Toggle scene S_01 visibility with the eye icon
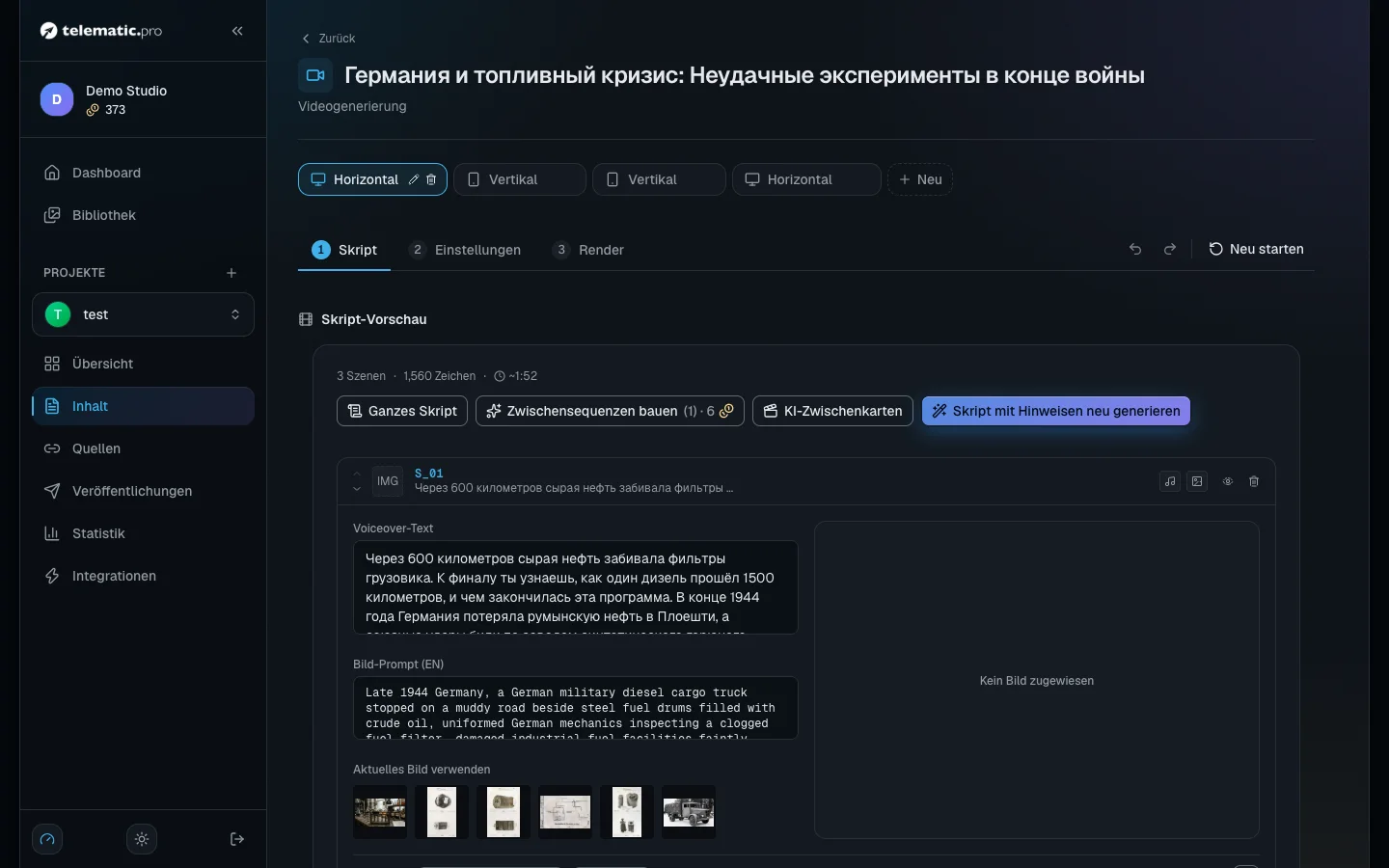 pos(1228,481)
